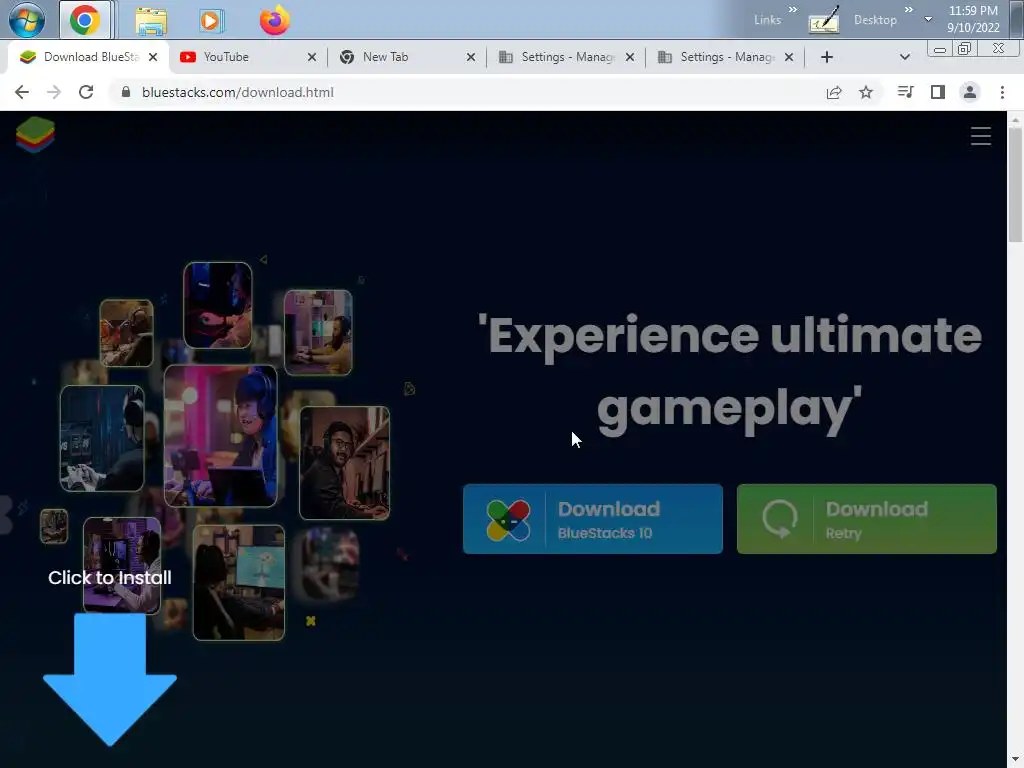Click the BlueStacks X colorful icon
Image resolution: width=1024 pixels, height=768 pixels.
click(508, 520)
